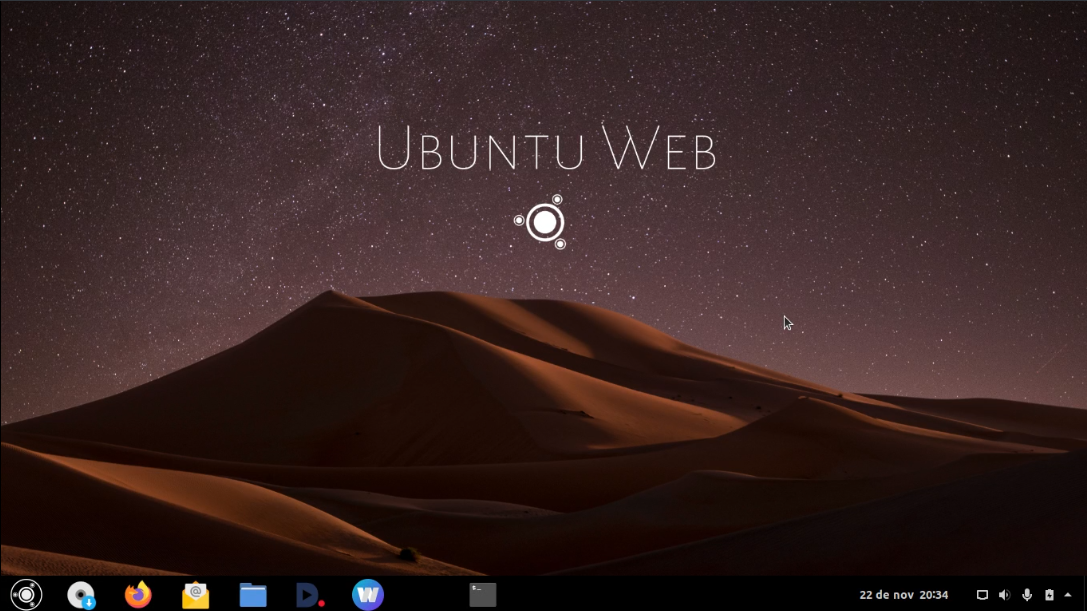The width and height of the screenshot is (1087, 611).
Task: Open the mail client from the taskbar
Action: pos(195,594)
